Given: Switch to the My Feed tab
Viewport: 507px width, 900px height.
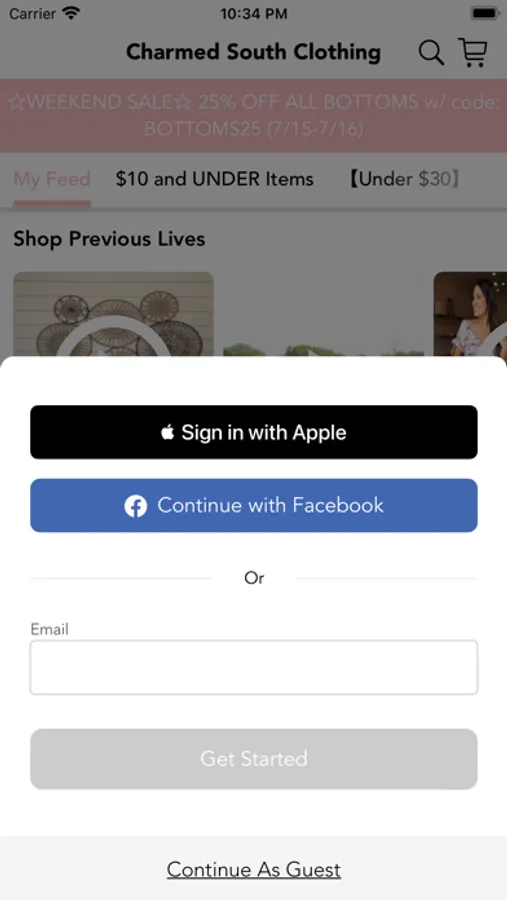Looking at the screenshot, I should coord(52,179).
